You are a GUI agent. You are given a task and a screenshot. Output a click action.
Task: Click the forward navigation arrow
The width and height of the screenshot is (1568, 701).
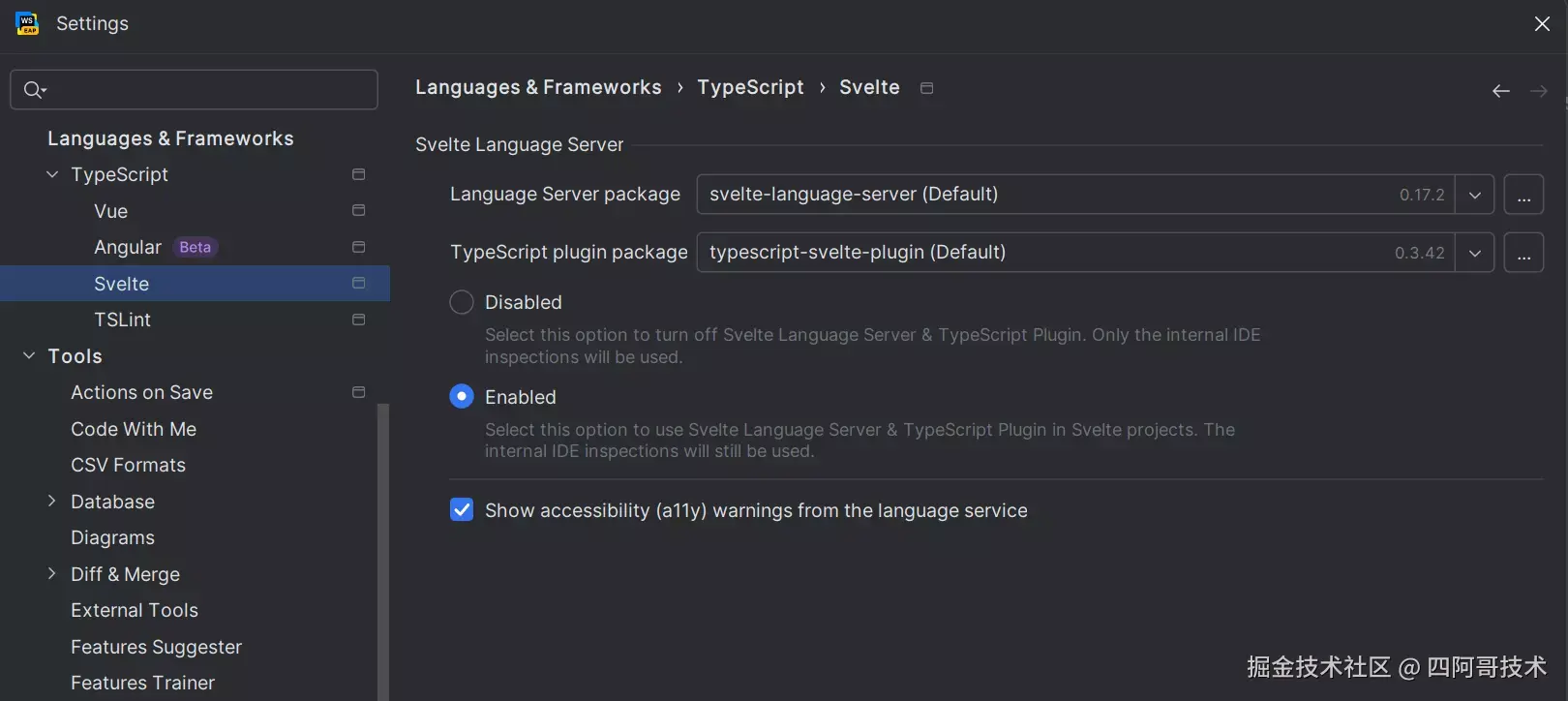pyautogui.click(x=1539, y=91)
